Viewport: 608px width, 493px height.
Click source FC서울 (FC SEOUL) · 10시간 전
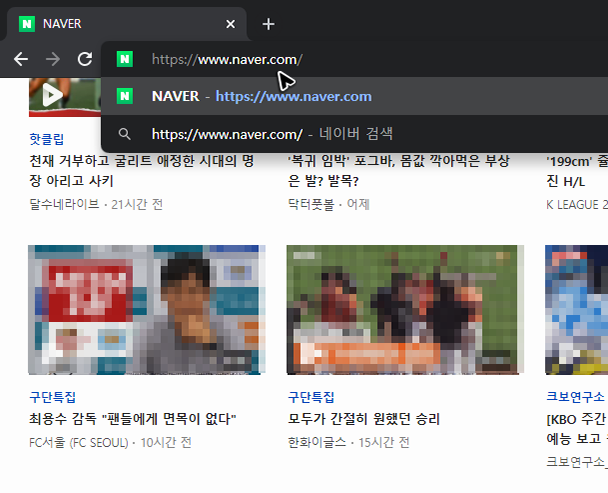(x=110, y=443)
